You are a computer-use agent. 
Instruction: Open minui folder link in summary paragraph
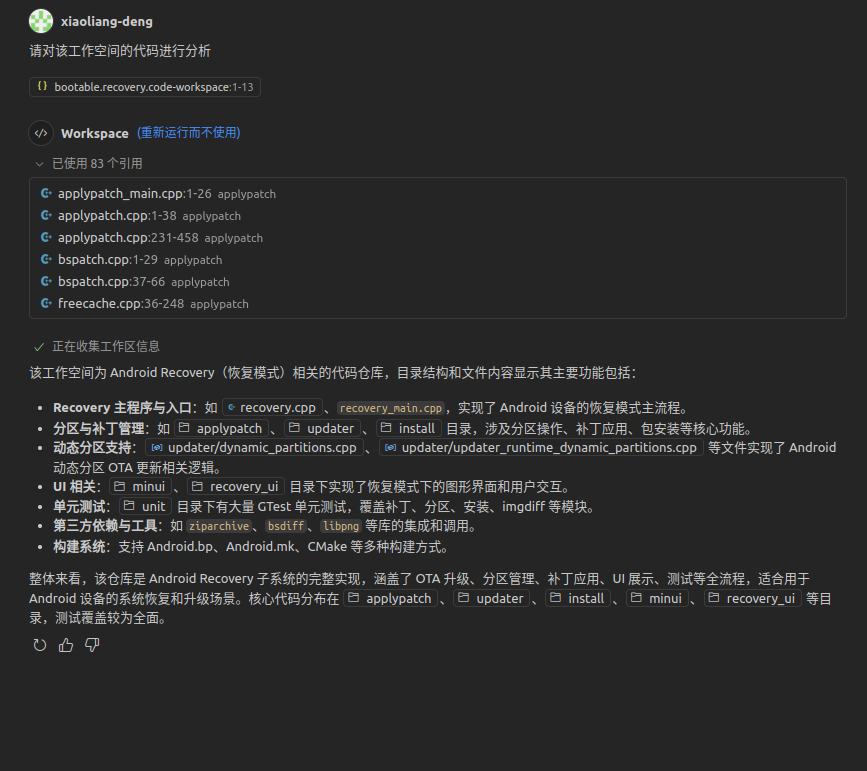(657, 598)
